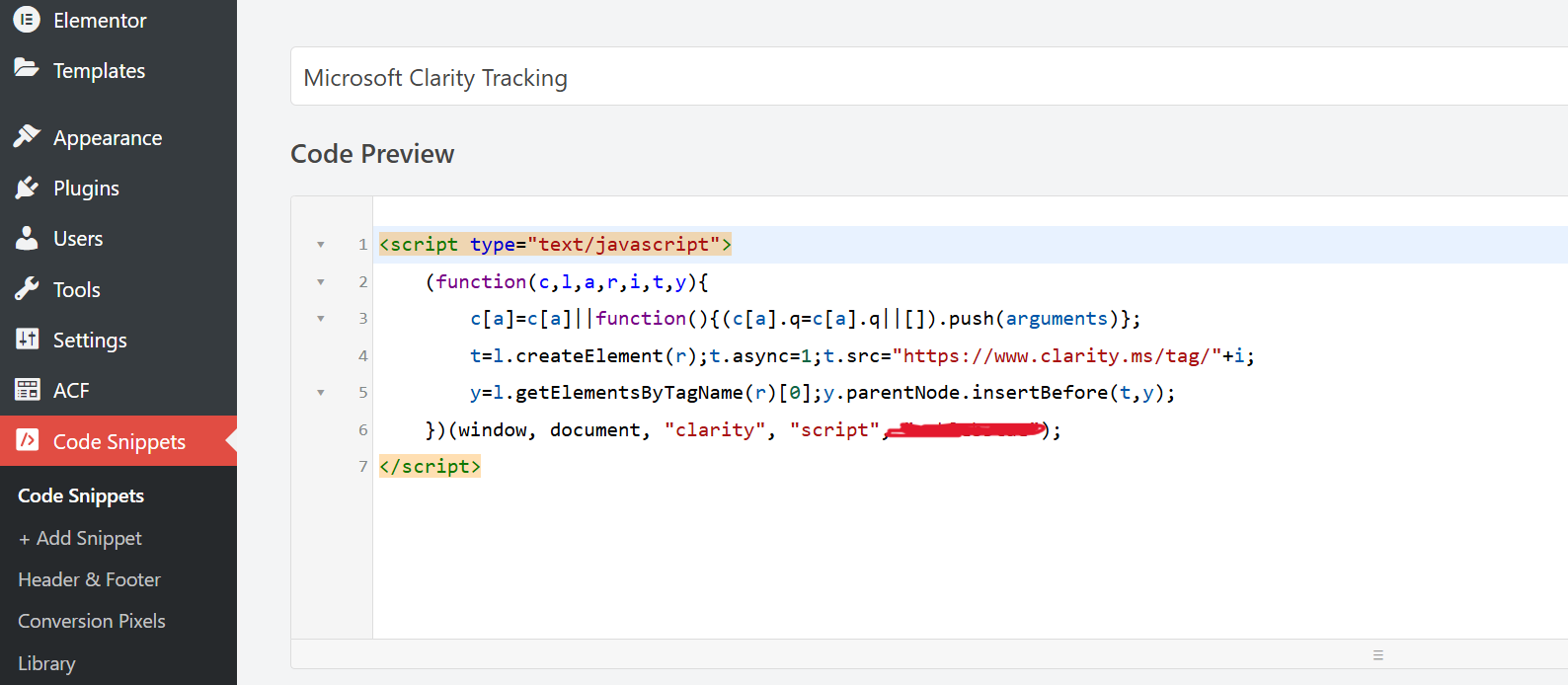1568x685 pixels.
Task: Collapse code fold arrow on line 2
Action: click(x=321, y=282)
